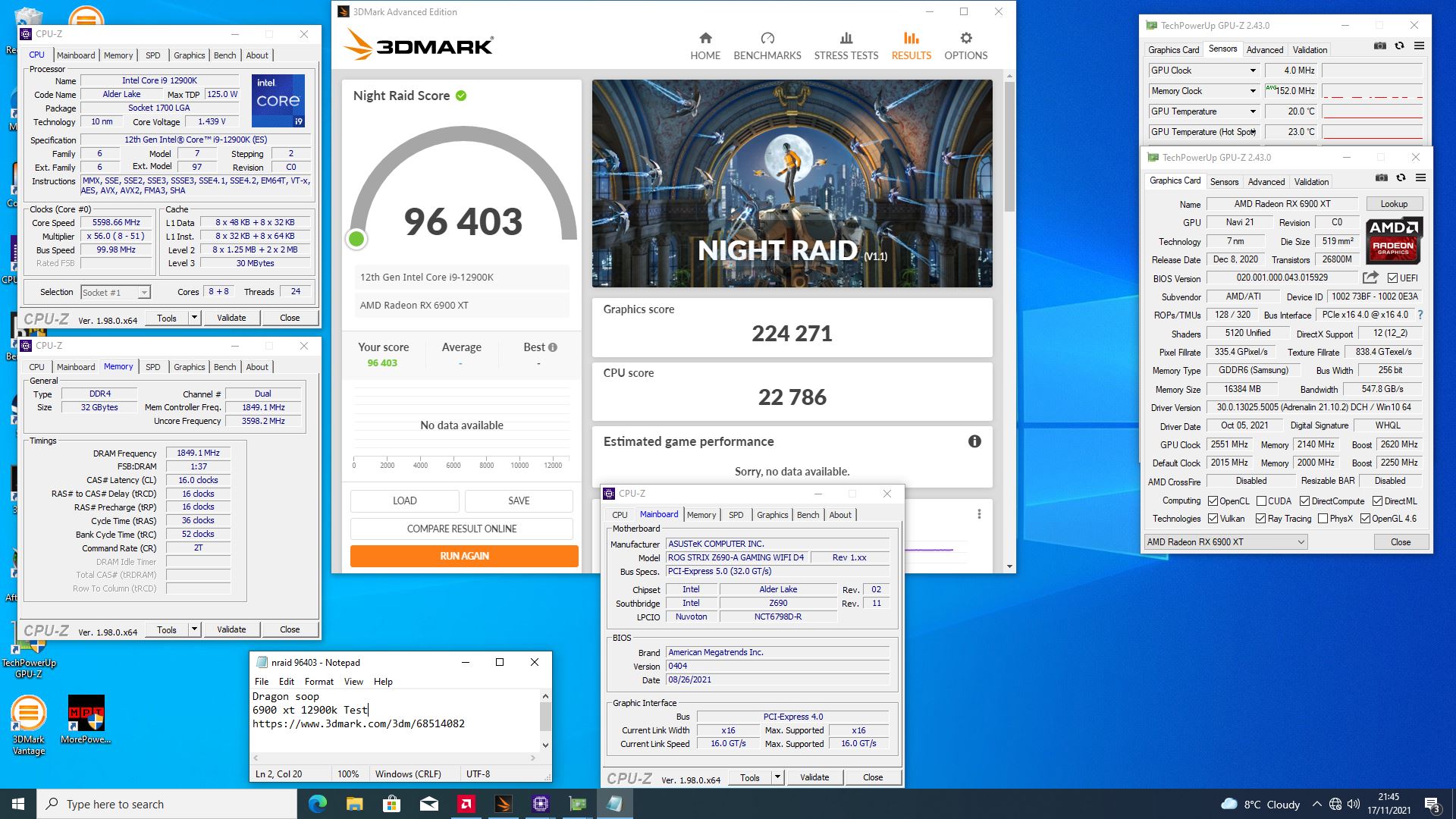Open the 3DMark Home page
This screenshot has height=819, width=1456.
pyautogui.click(x=704, y=46)
